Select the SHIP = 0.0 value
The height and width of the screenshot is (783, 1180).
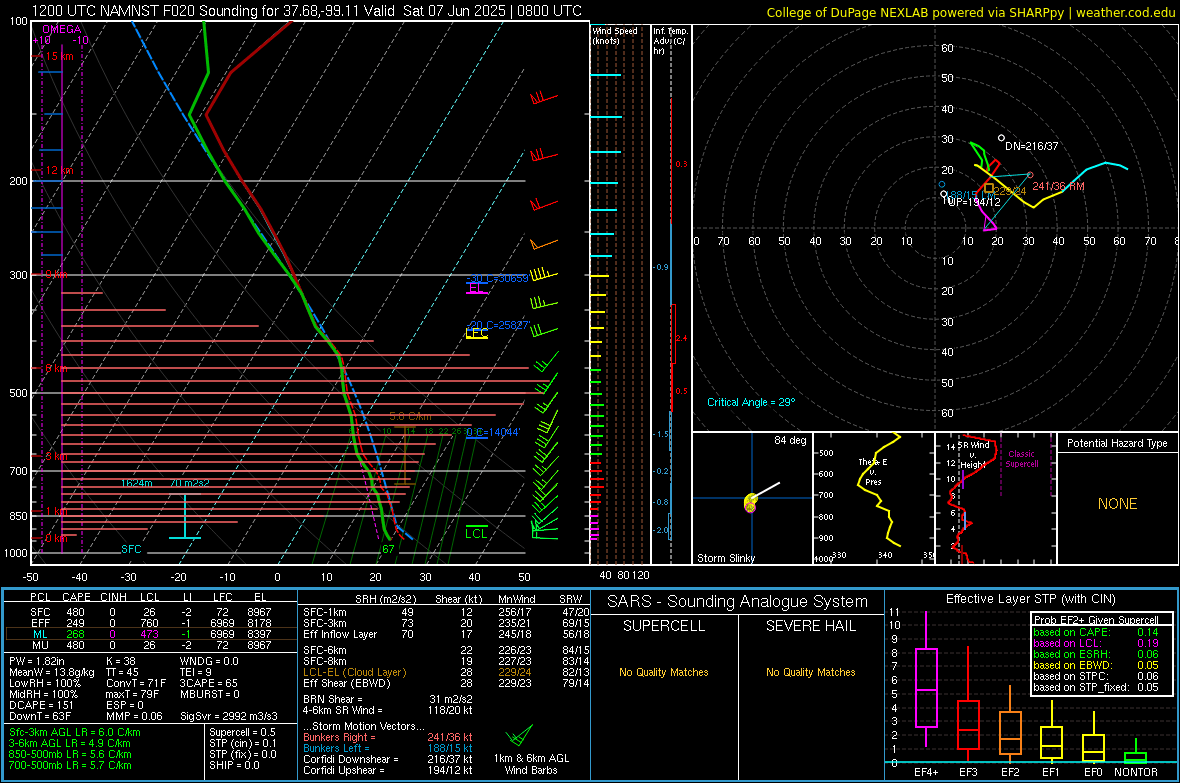coord(234,765)
